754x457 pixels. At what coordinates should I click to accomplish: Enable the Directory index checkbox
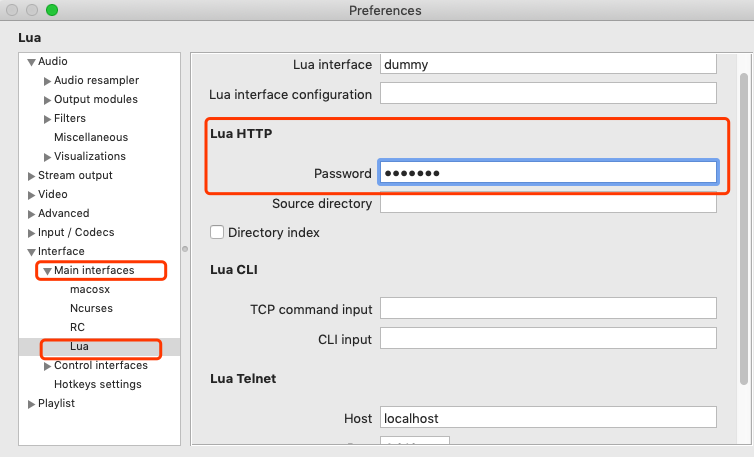pyautogui.click(x=217, y=232)
